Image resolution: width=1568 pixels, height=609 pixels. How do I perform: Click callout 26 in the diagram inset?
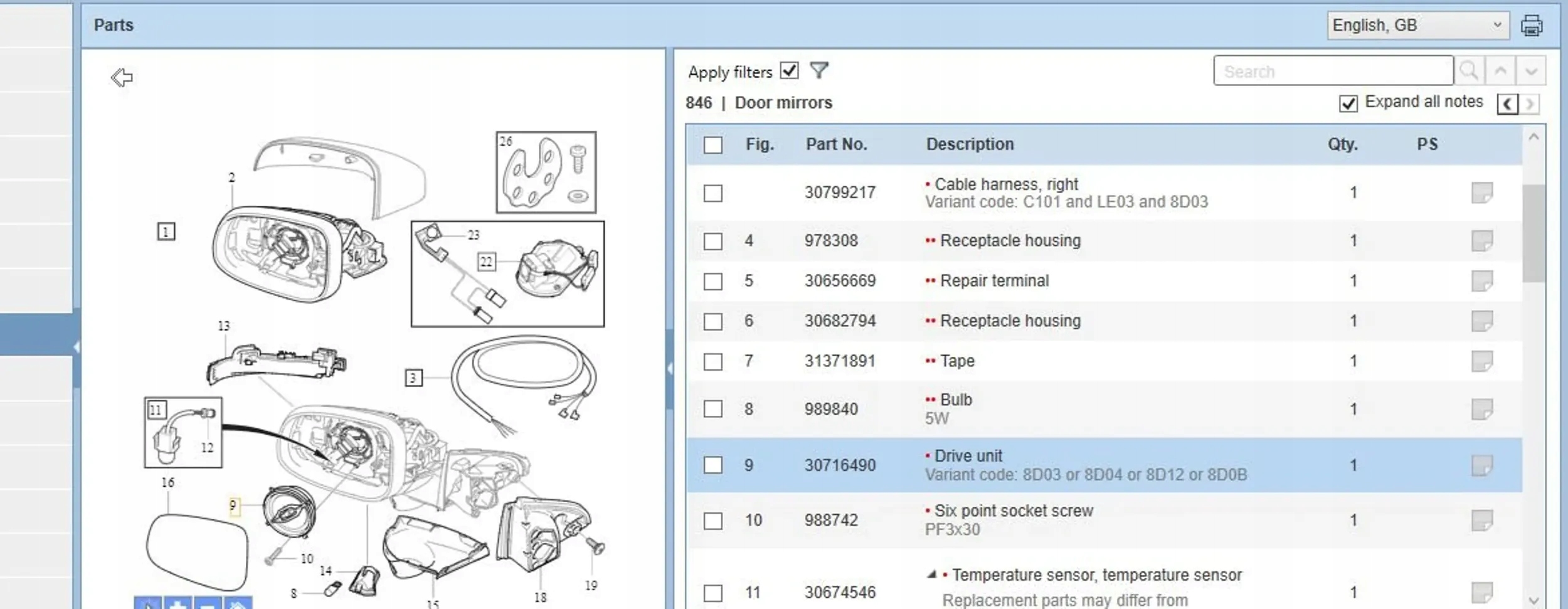click(506, 141)
